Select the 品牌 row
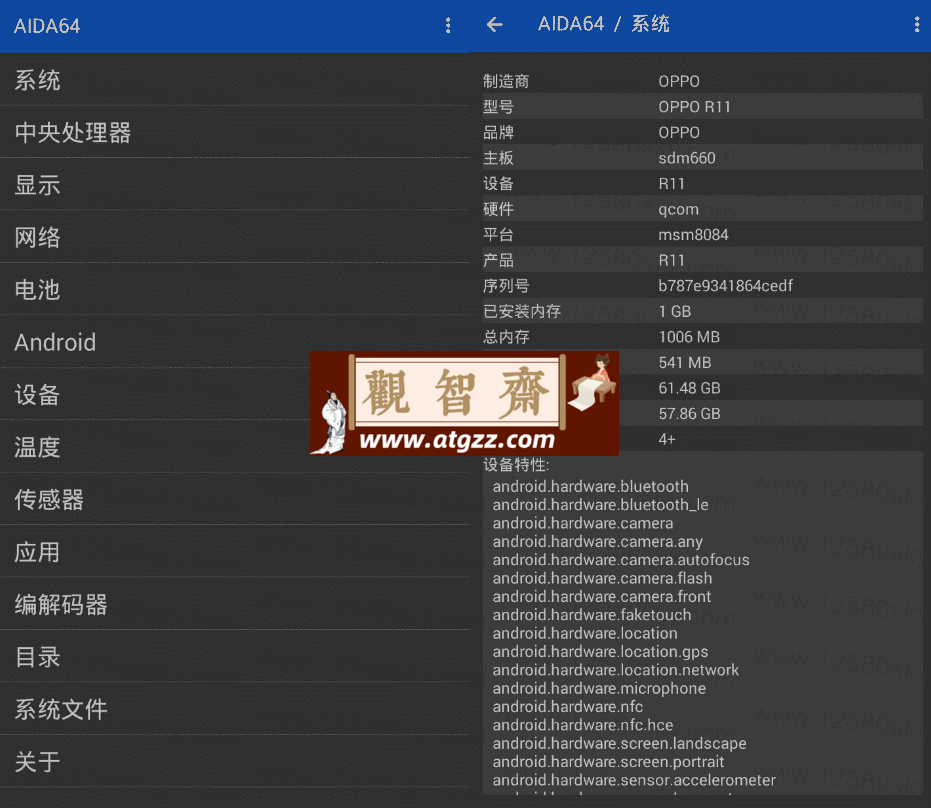Image resolution: width=931 pixels, height=808 pixels. (x=702, y=132)
